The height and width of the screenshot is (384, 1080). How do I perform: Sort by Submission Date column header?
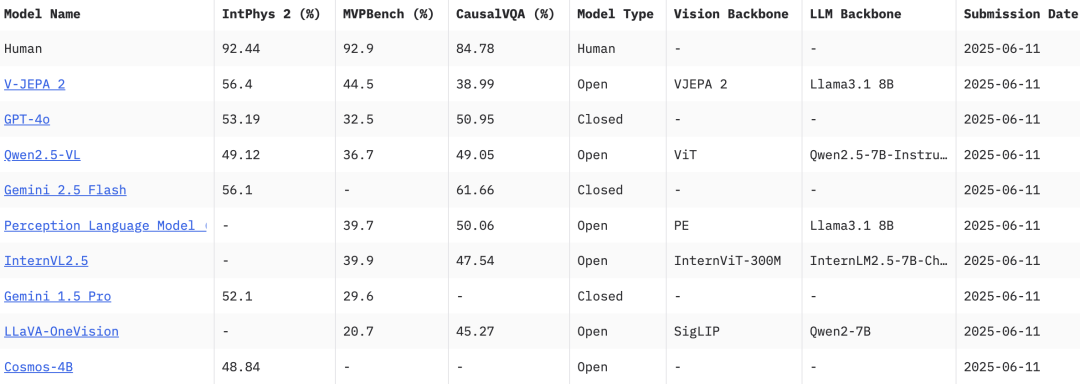[x=1020, y=14]
